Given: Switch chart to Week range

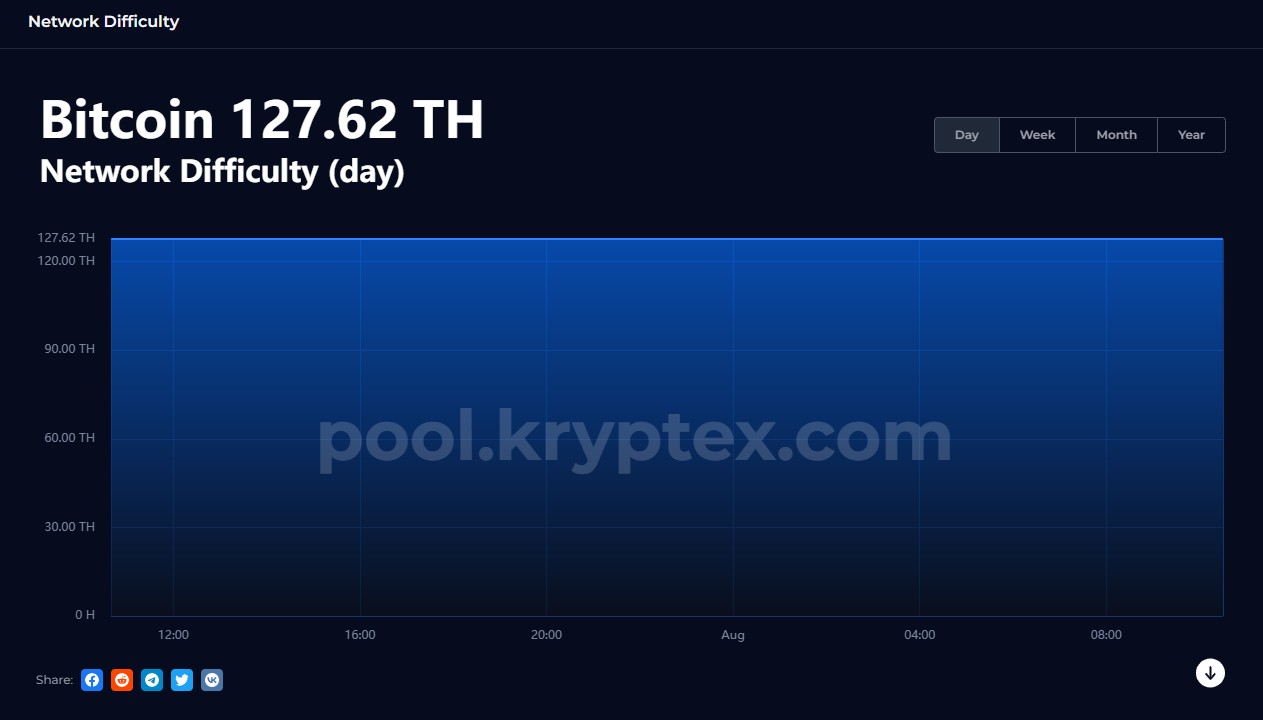Looking at the screenshot, I should pos(1037,135).
